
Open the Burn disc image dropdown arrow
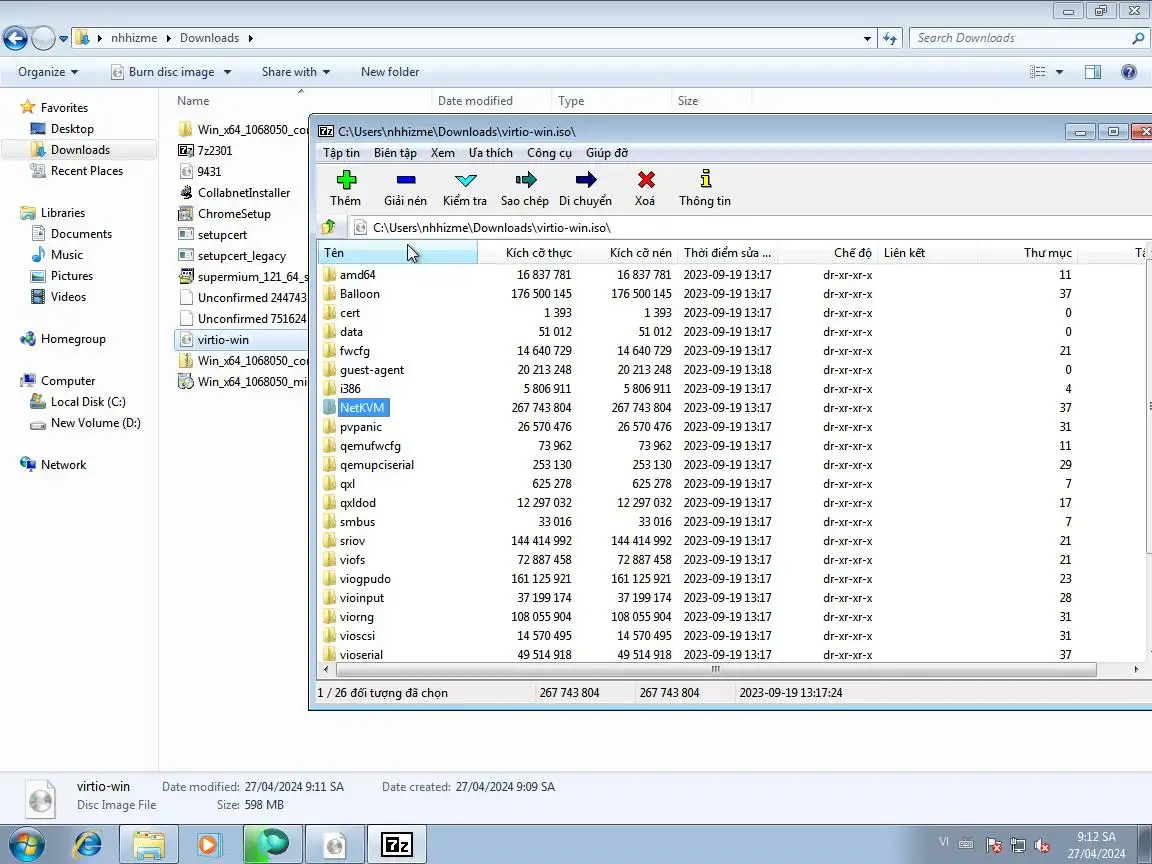[227, 72]
